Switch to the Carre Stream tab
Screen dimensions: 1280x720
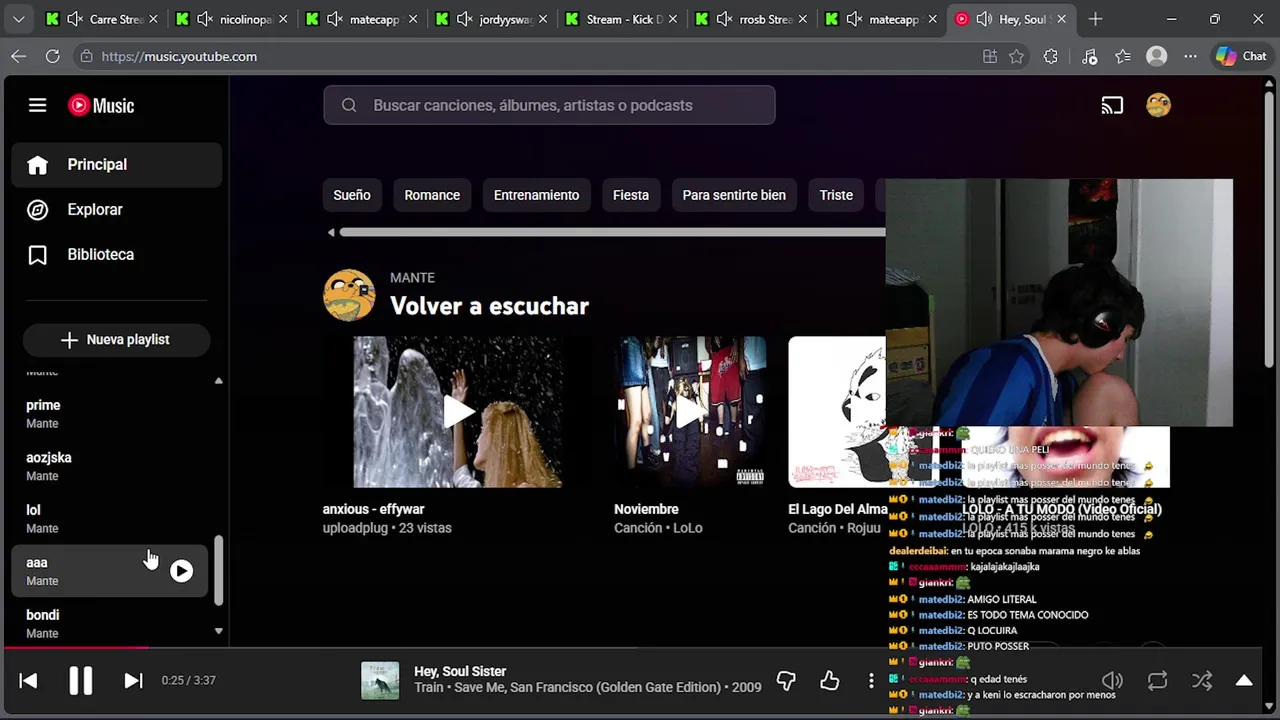(x=101, y=19)
